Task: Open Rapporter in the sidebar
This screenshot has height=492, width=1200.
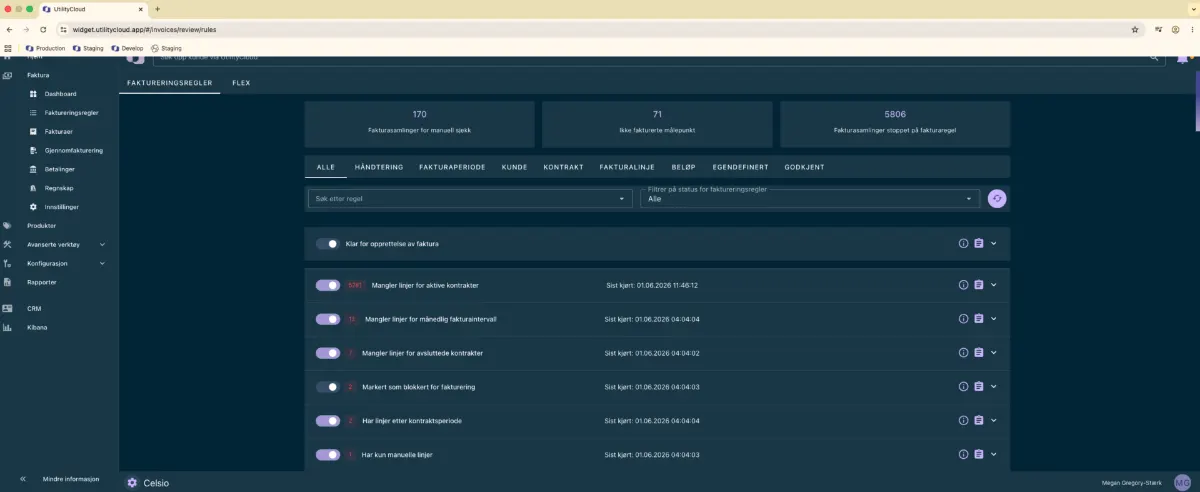Action: pos(41,282)
